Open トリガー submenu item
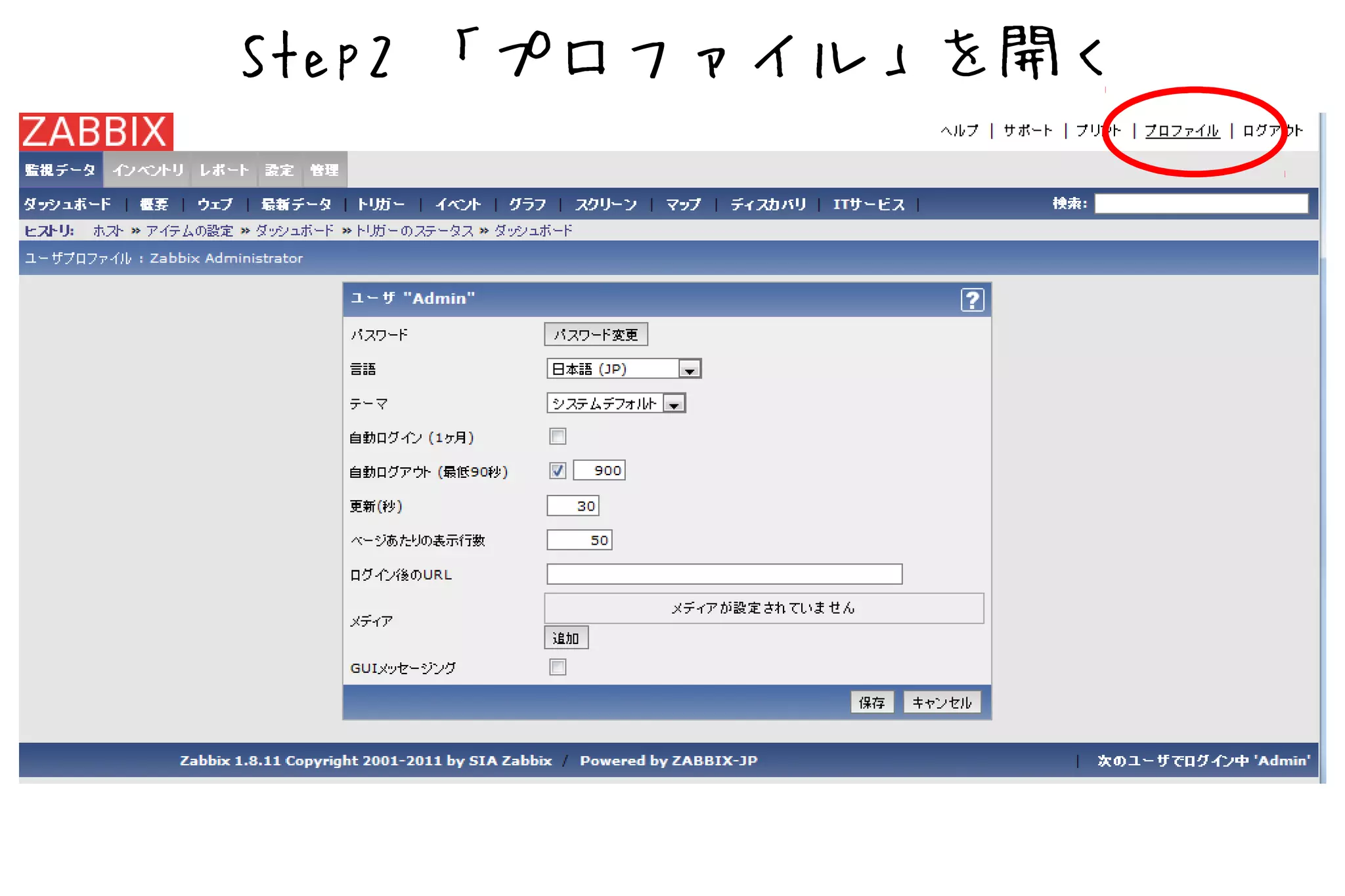Viewport: 1345px width, 896px height. point(382,204)
